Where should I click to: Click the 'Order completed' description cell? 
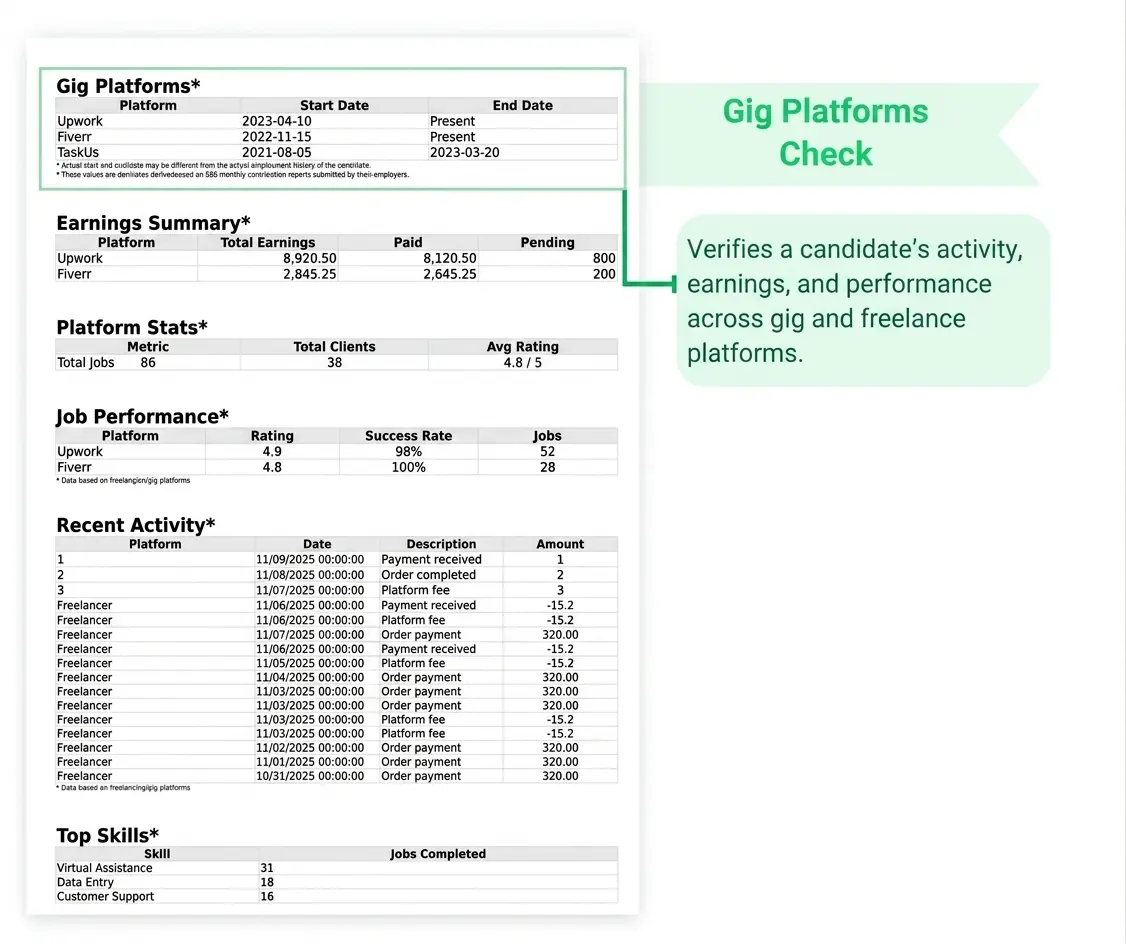[428, 574]
